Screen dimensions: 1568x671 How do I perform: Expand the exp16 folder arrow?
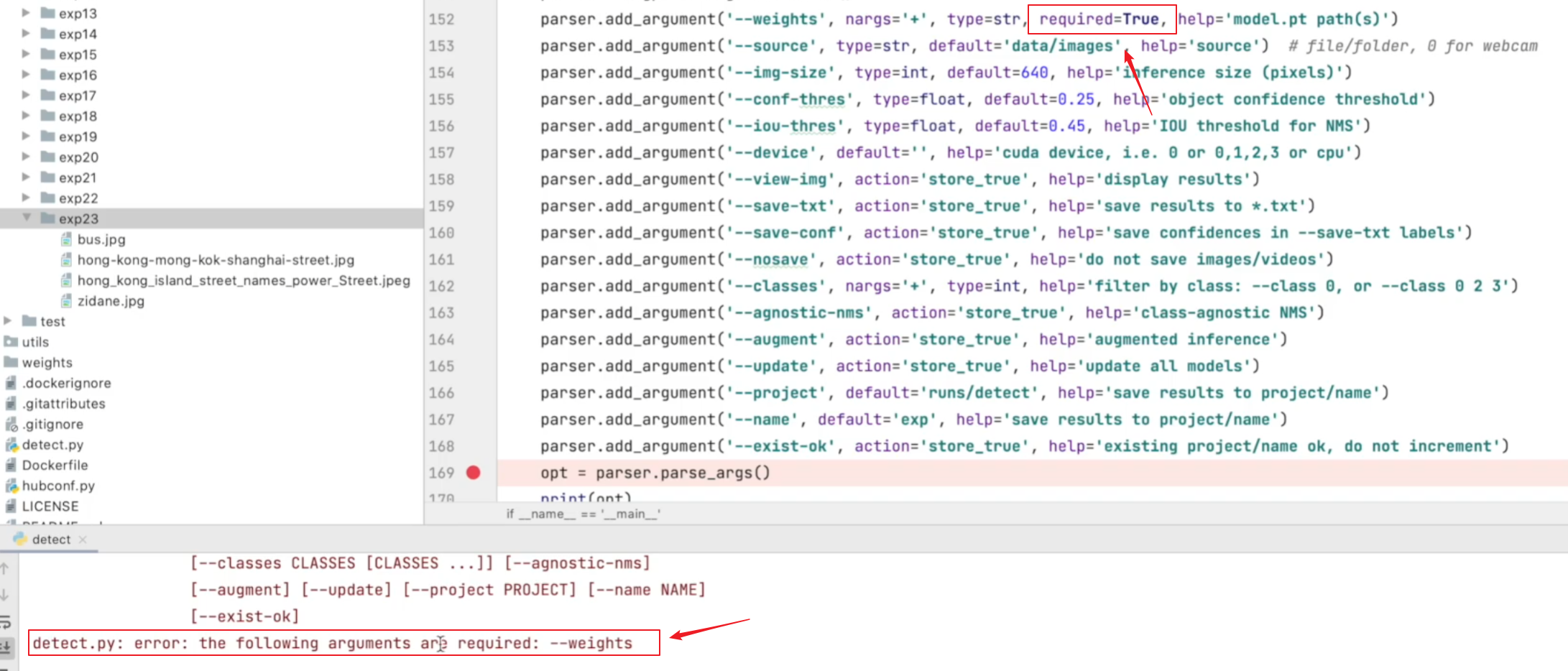tap(26, 74)
